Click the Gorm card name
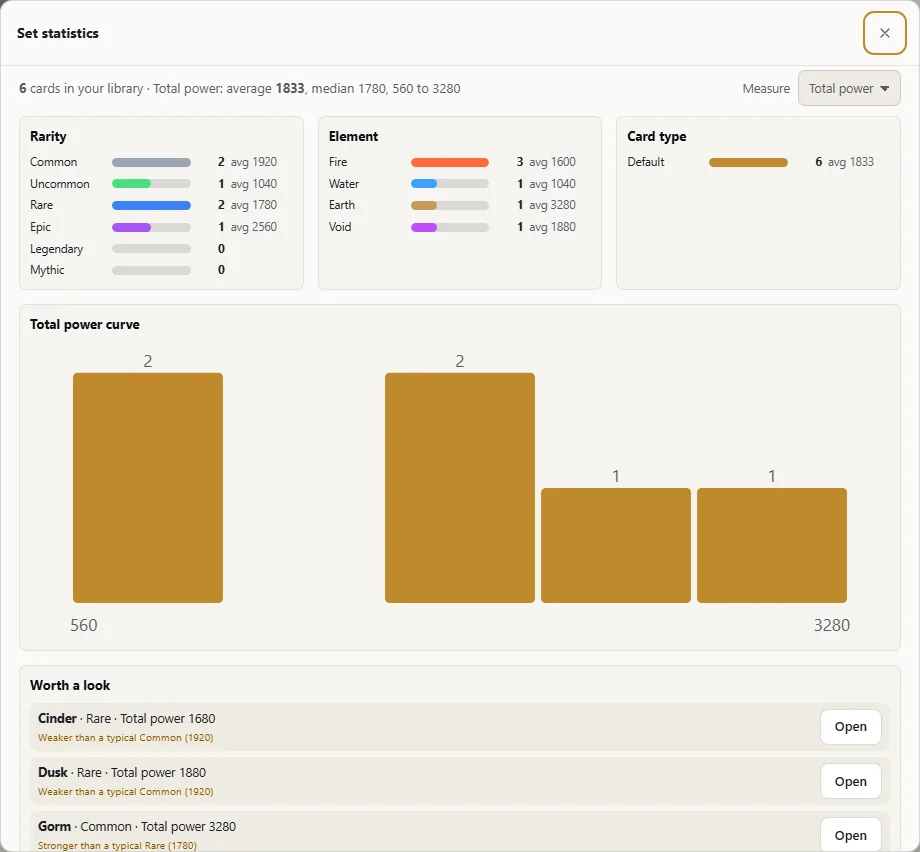The width and height of the screenshot is (920, 852). pos(55,826)
